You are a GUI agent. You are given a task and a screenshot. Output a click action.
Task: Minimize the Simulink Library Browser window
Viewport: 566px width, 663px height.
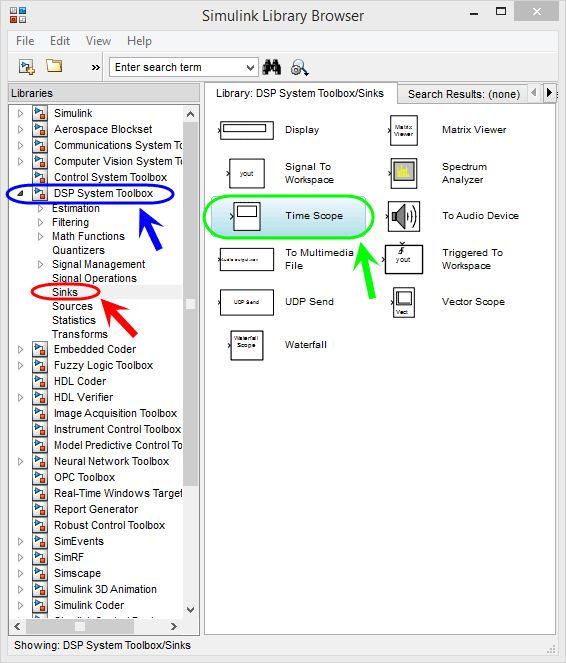coord(474,13)
